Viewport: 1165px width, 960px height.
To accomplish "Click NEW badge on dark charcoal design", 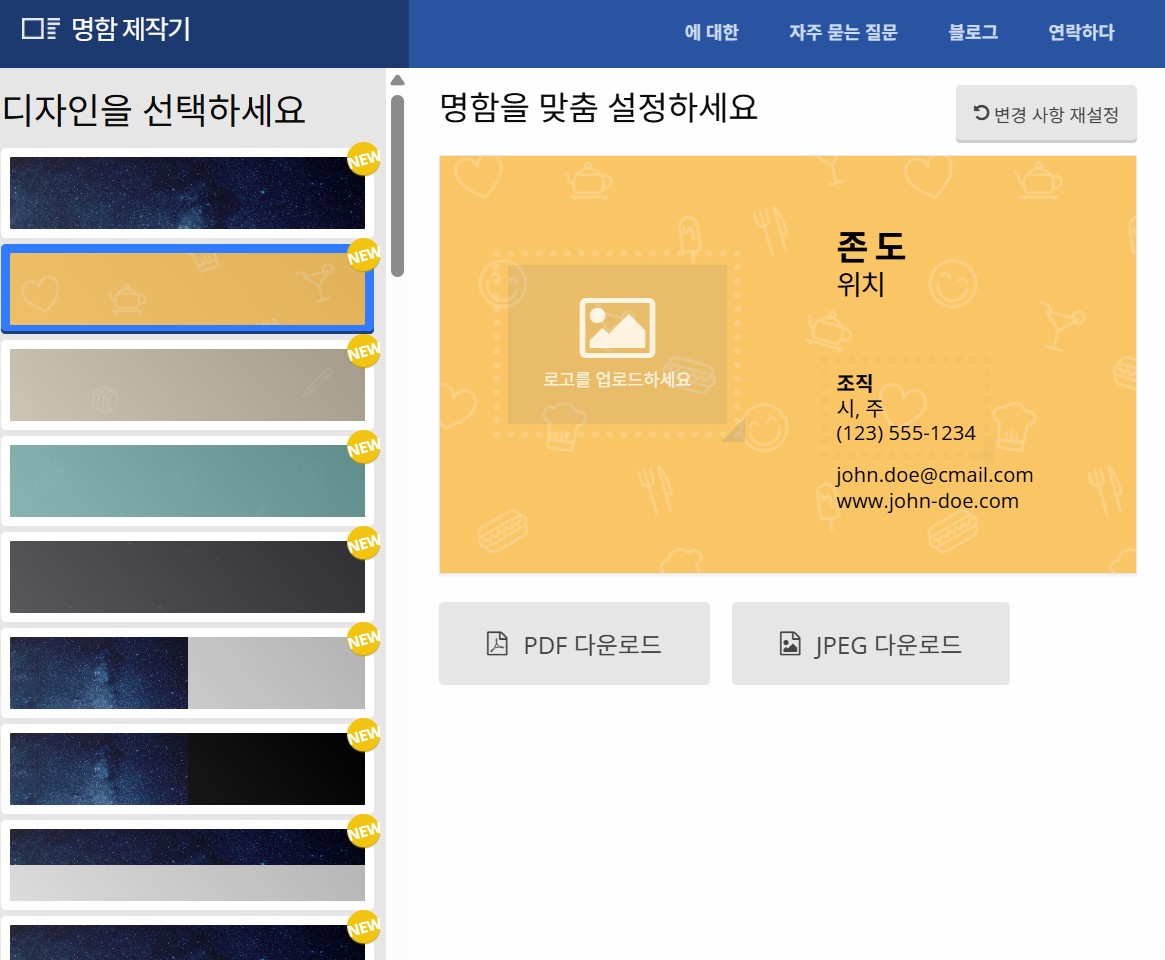I will [363, 543].
